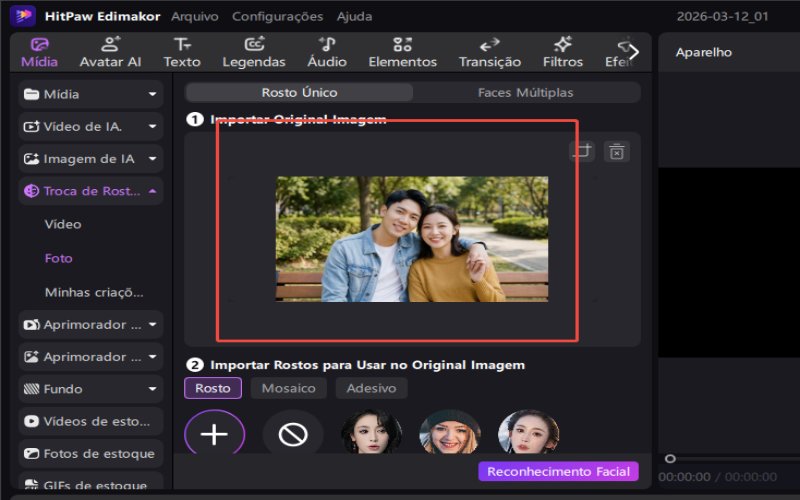Delete the imported image with trash icon

[617, 151]
